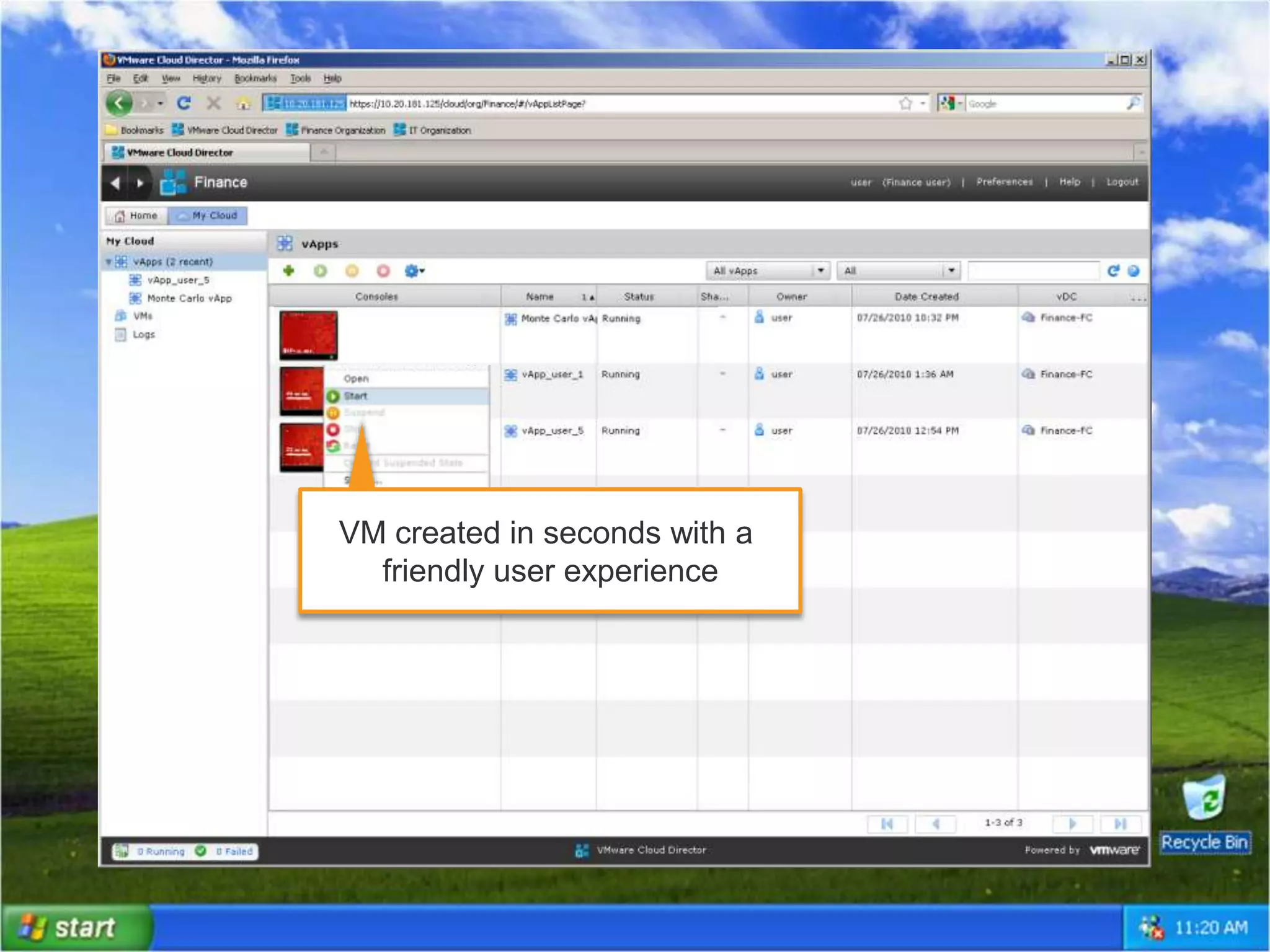Open the gear Actions dropdown
The height and width of the screenshot is (952, 1270).
(x=414, y=271)
